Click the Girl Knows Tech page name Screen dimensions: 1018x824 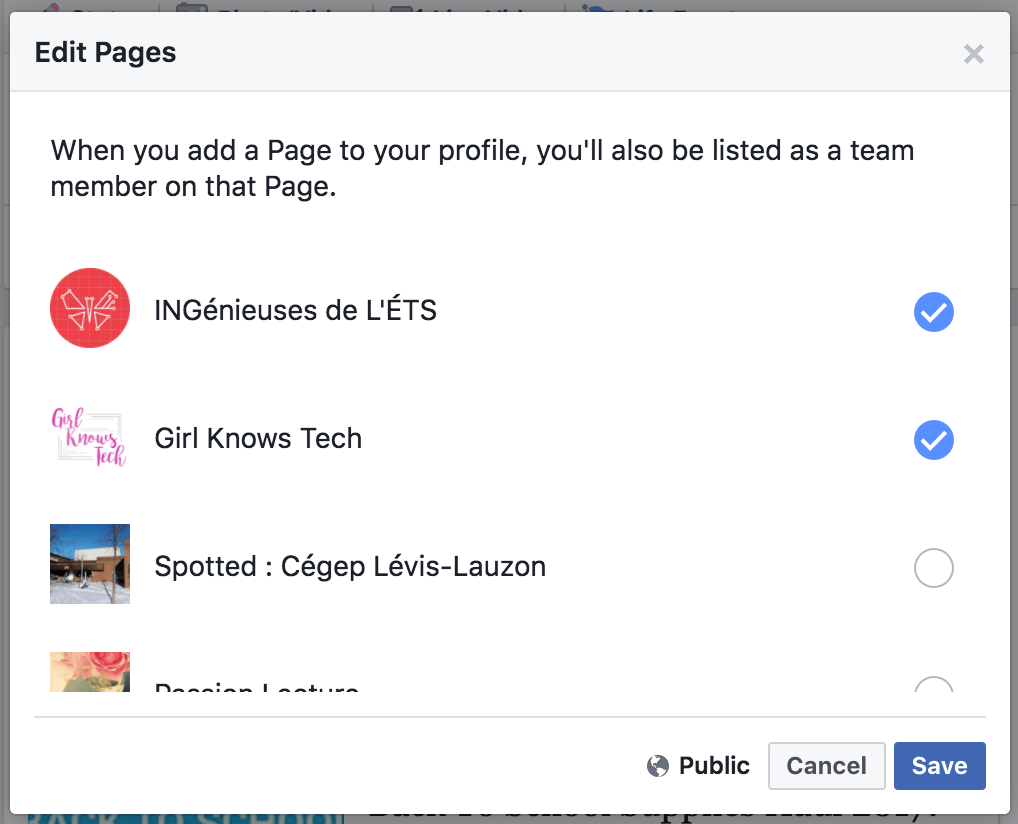[x=258, y=438]
